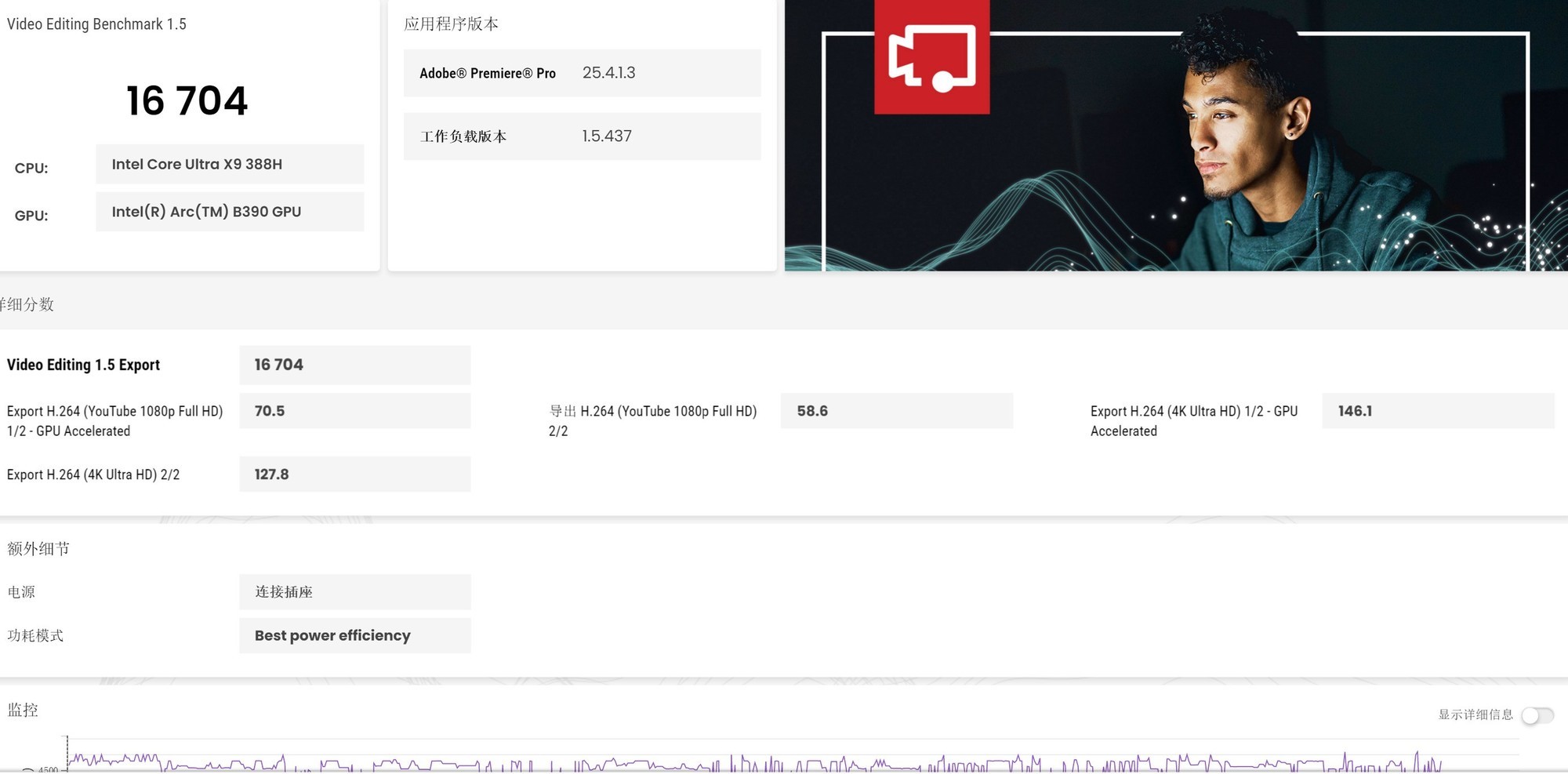Select the 70.5 GPU Accelerated 1080p score

(354, 411)
